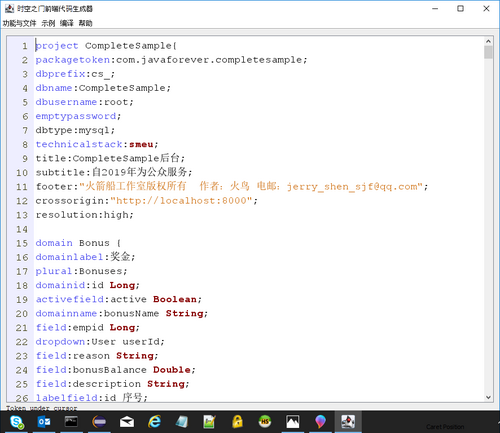
Task: Click the scrollbar down arrow
Action: [x=488, y=397]
